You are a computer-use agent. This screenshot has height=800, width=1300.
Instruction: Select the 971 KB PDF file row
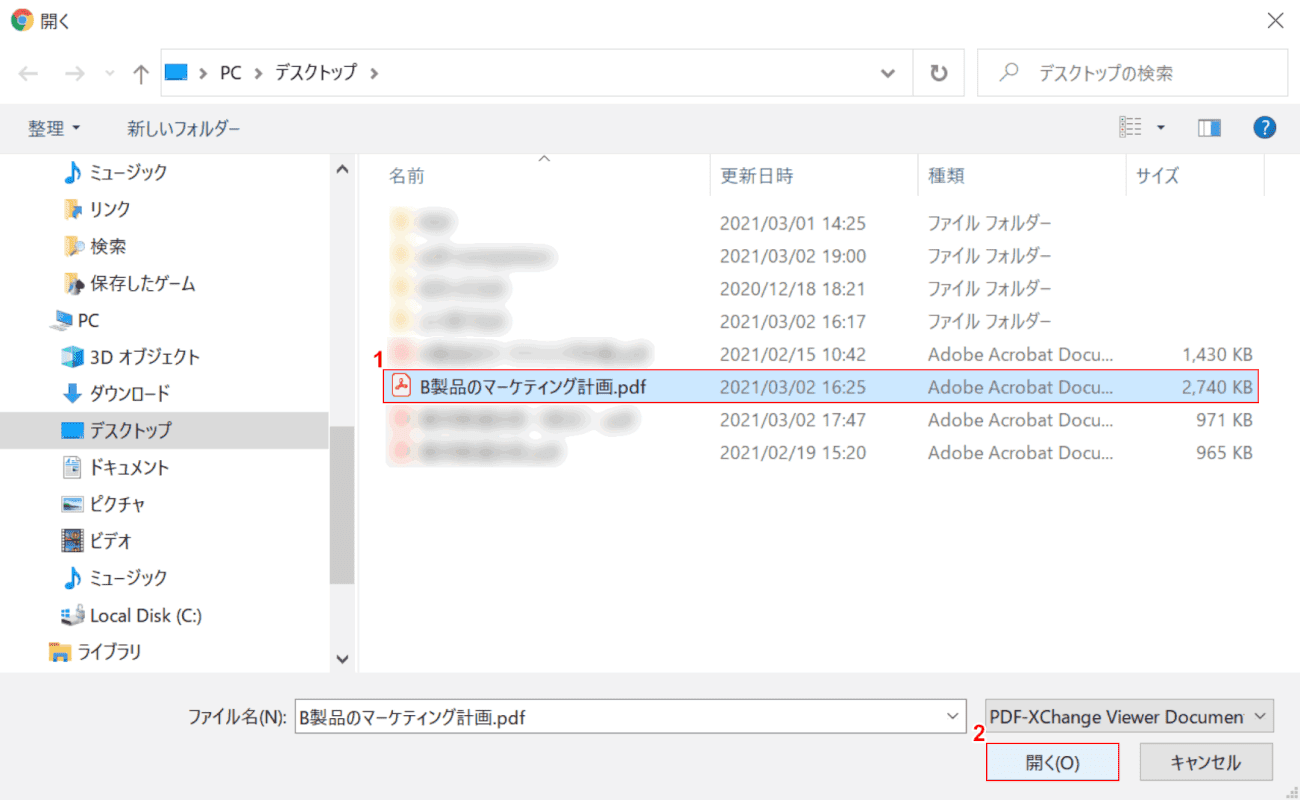(x=820, y=420)
